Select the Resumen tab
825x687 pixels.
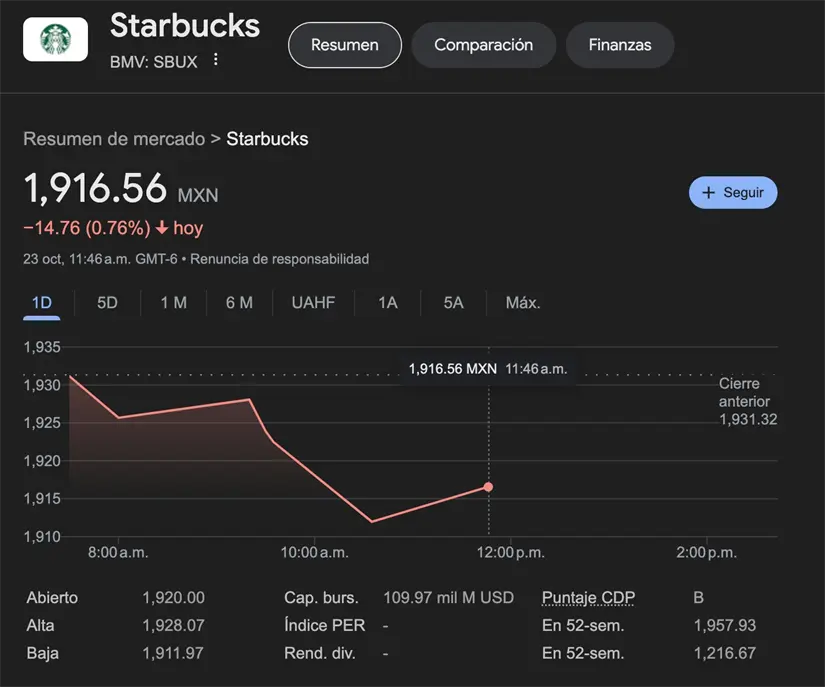[344, 45]
